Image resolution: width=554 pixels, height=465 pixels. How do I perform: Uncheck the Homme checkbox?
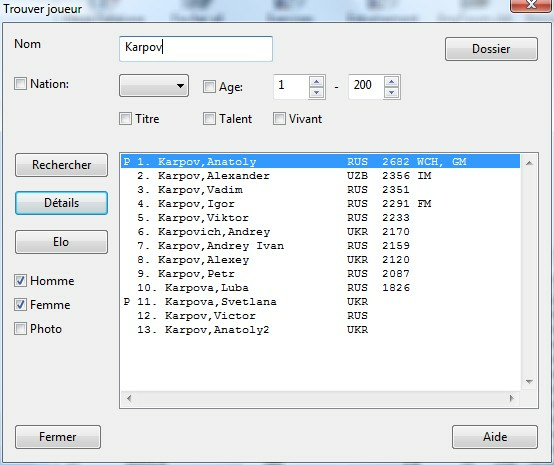click(20, 281)
